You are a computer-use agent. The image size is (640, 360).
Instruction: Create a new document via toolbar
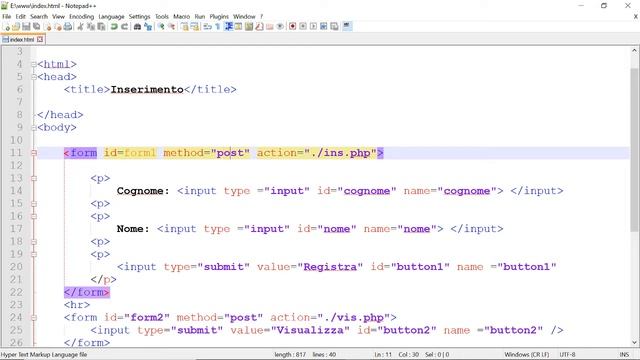click(6, 27)
